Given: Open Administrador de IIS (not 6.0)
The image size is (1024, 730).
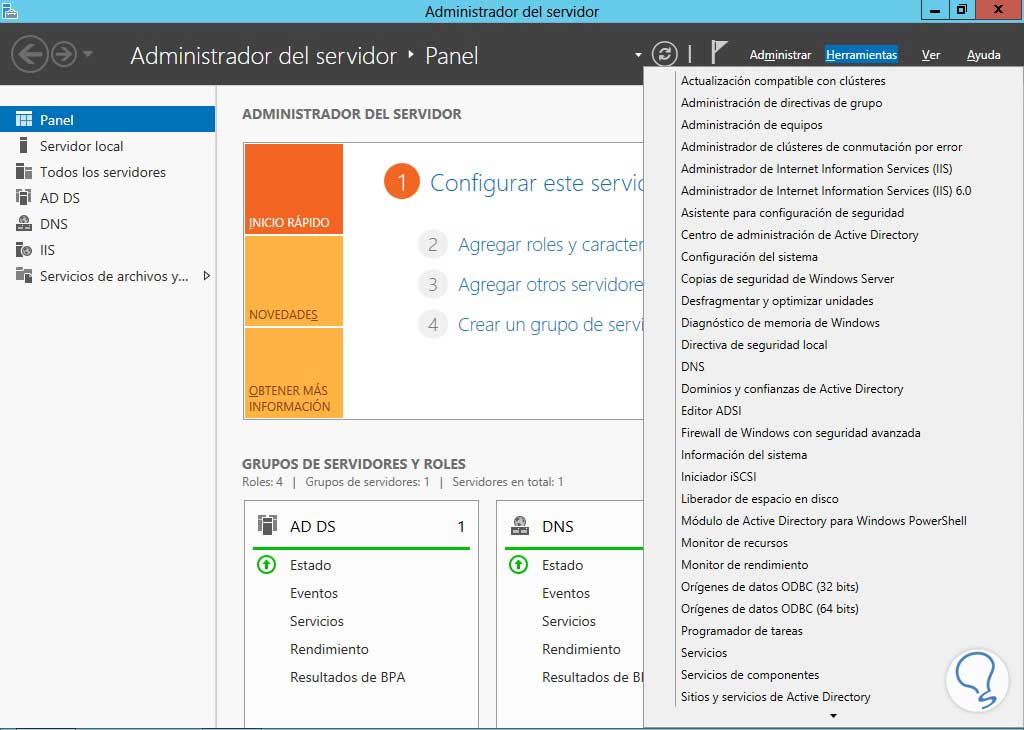Looking at the screenshot, I should click(816, 169).
